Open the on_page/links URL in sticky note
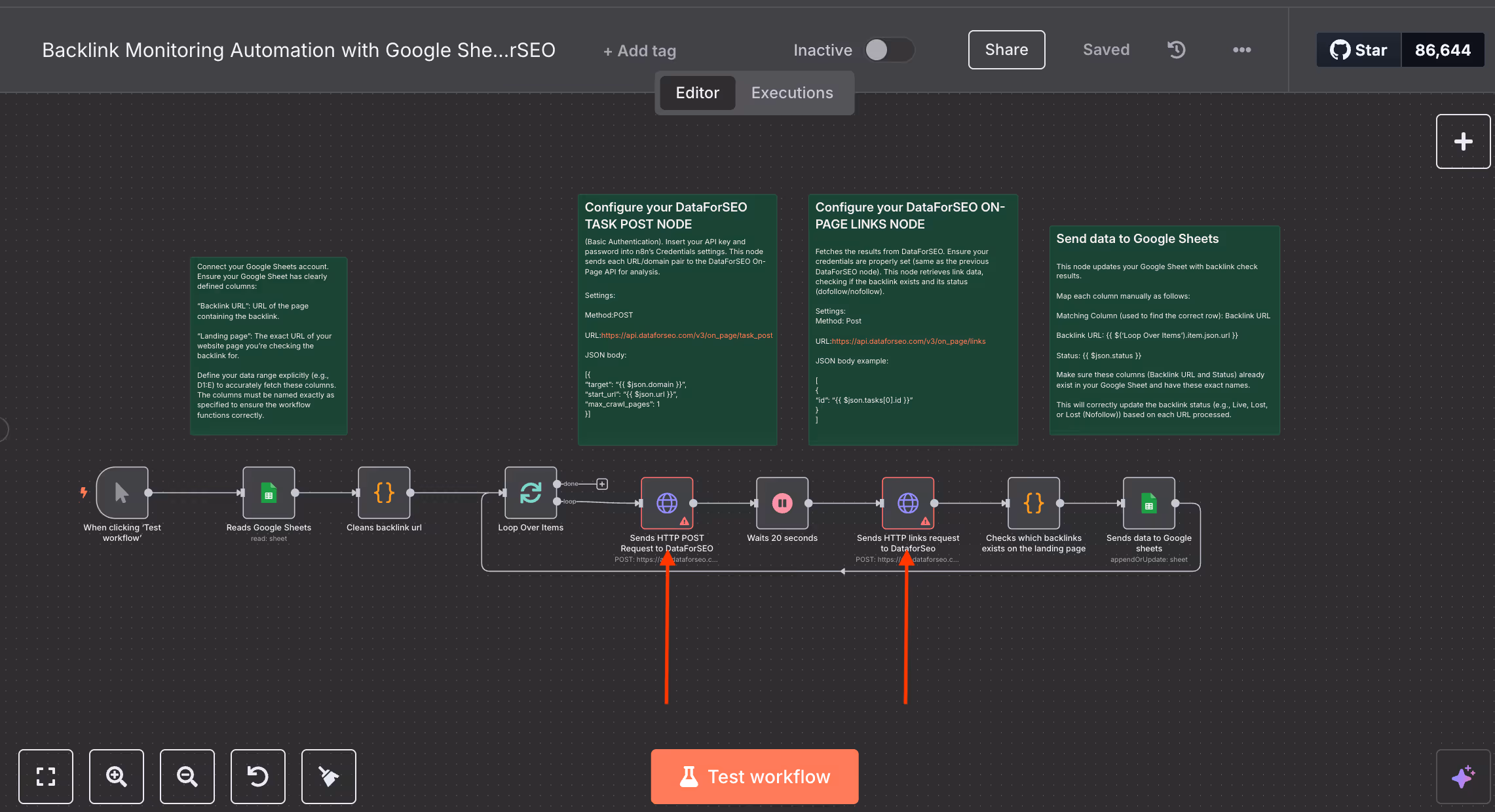1495x812 pixels. [909, 341]
